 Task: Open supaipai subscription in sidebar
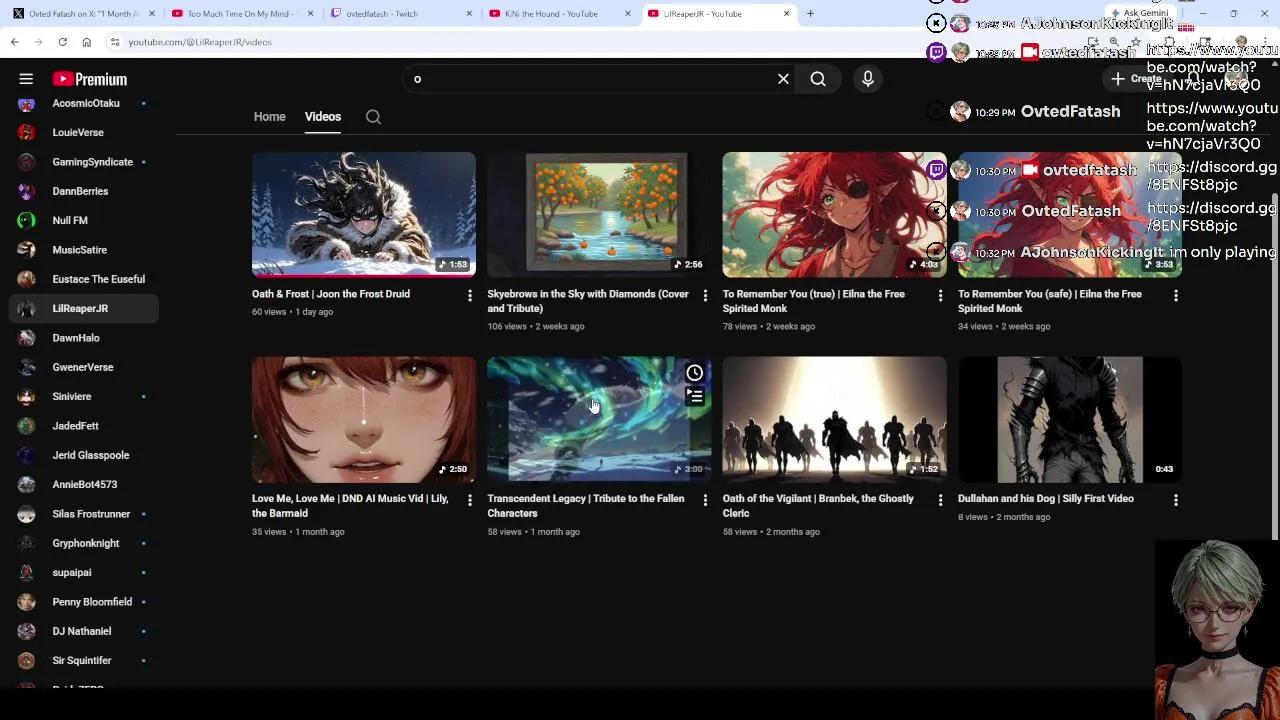click(83, 572)
